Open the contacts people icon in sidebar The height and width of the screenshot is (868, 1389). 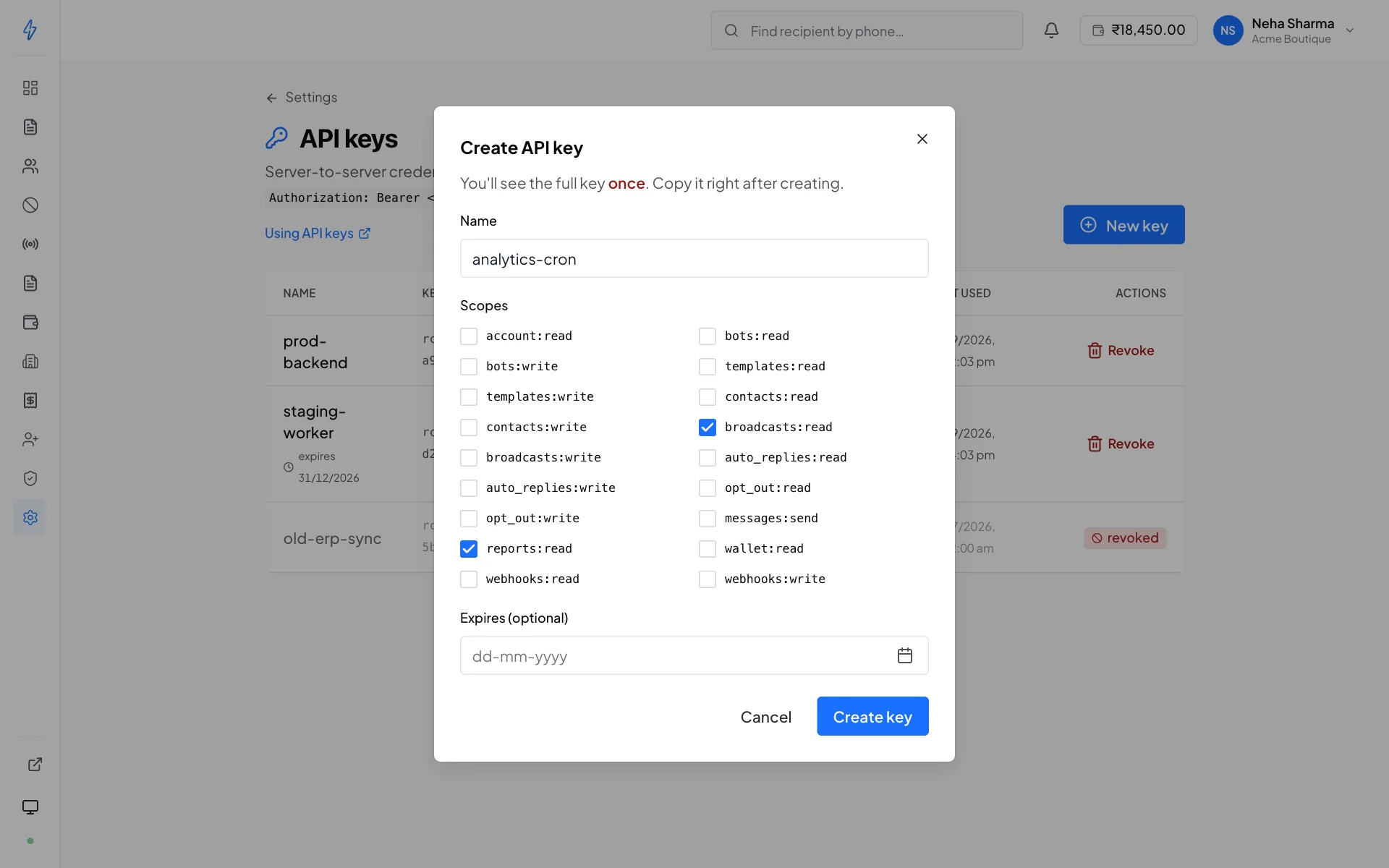30,166
